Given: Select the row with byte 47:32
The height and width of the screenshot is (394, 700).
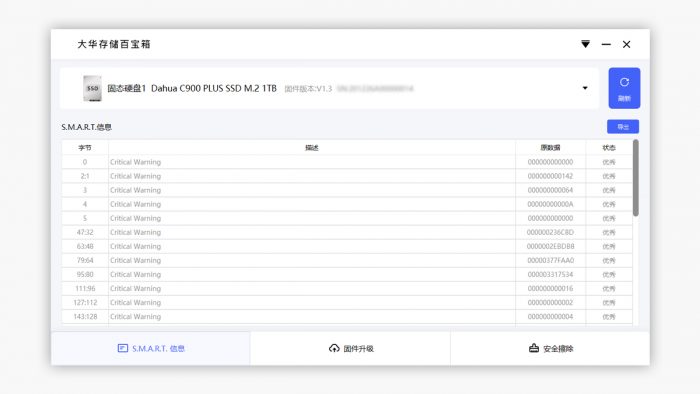Looking at the screenshot, I should coord(347,232).
